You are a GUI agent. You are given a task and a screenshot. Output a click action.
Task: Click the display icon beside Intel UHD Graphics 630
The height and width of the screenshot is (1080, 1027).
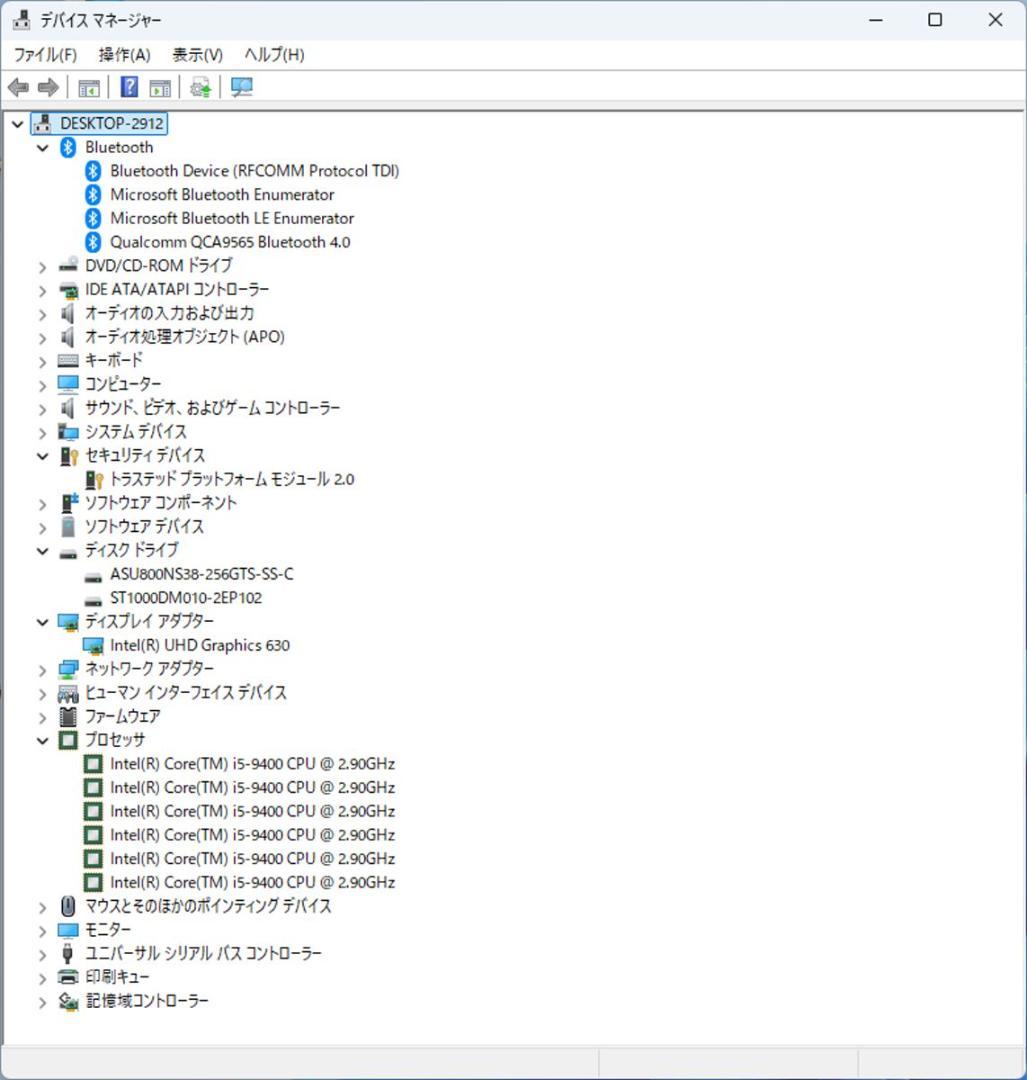point(93,645)
